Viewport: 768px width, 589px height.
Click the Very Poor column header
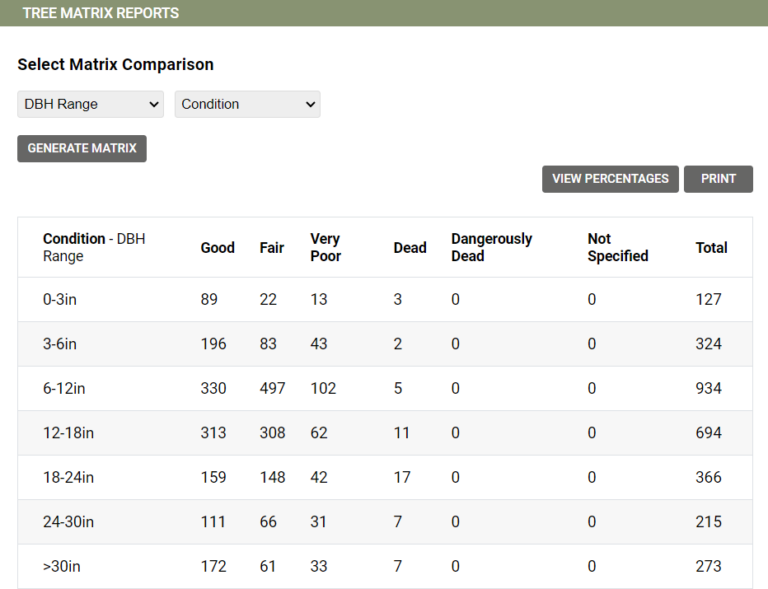click(326, 248)
